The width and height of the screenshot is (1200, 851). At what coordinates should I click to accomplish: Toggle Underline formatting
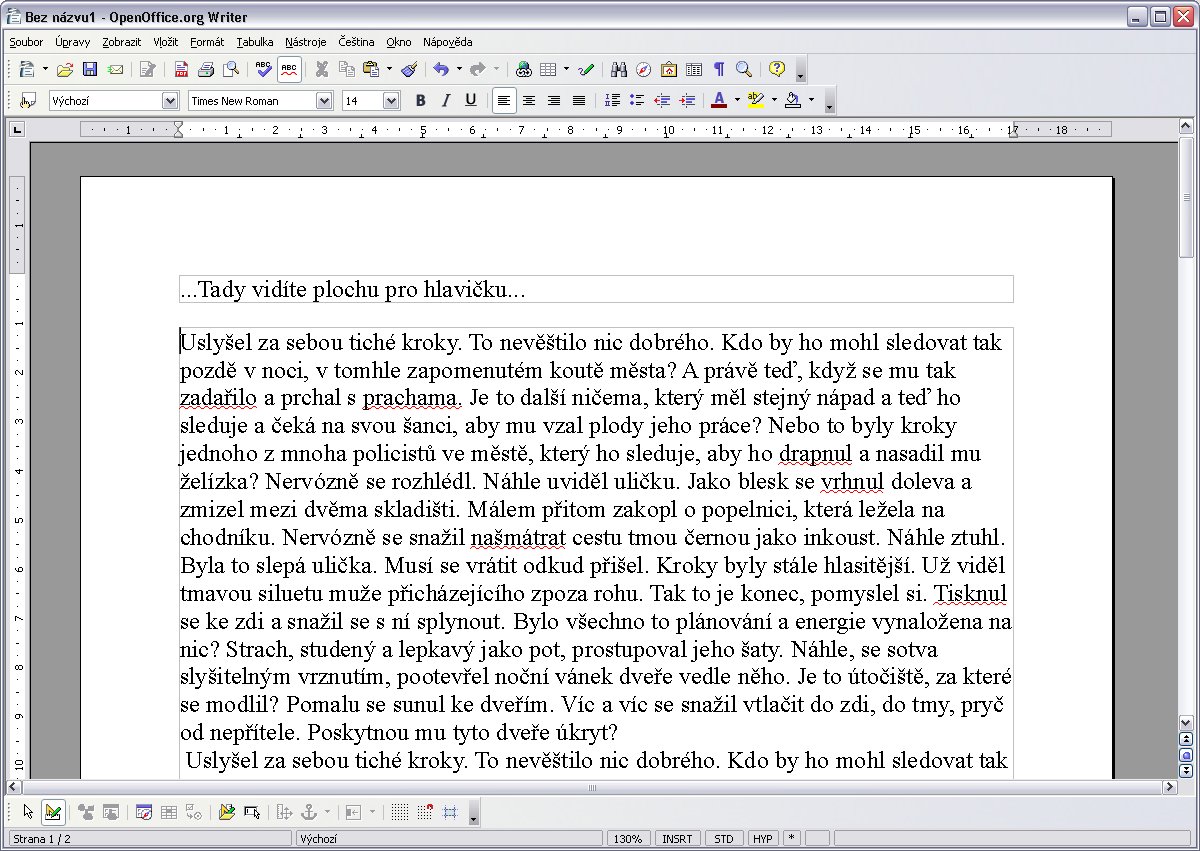click(471, 100)
